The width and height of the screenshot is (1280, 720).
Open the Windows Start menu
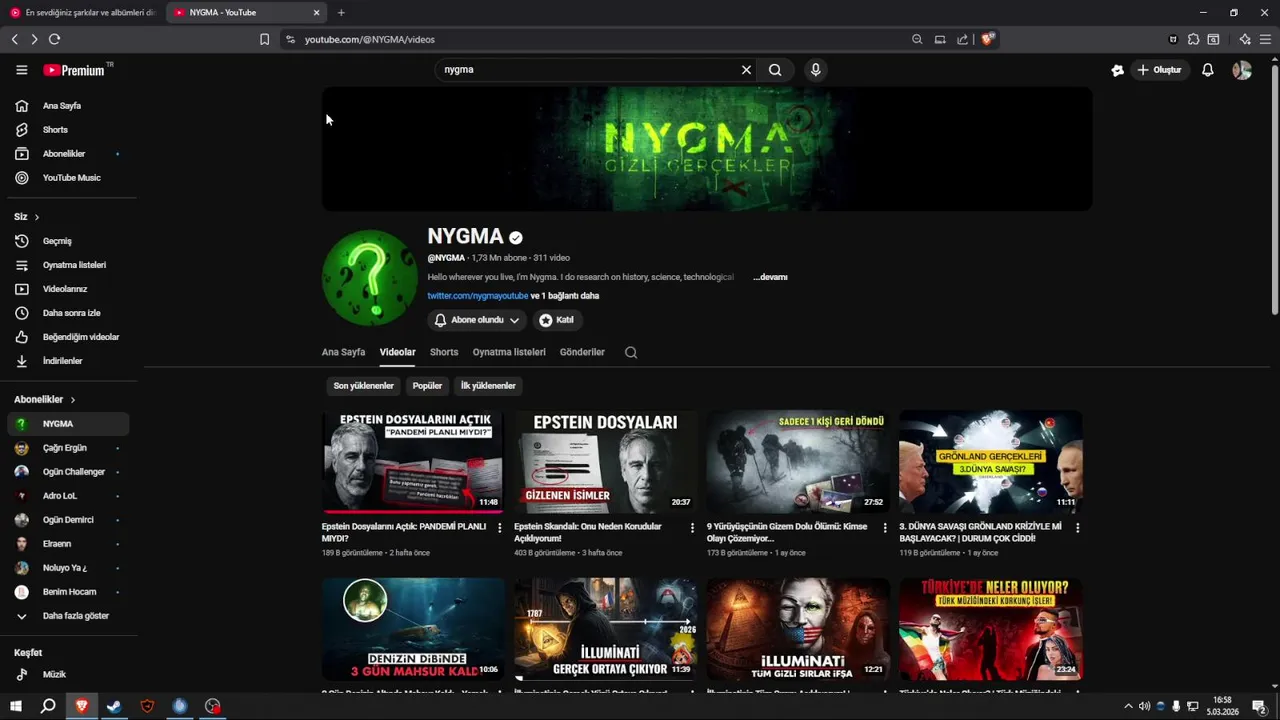click(16, 706)
